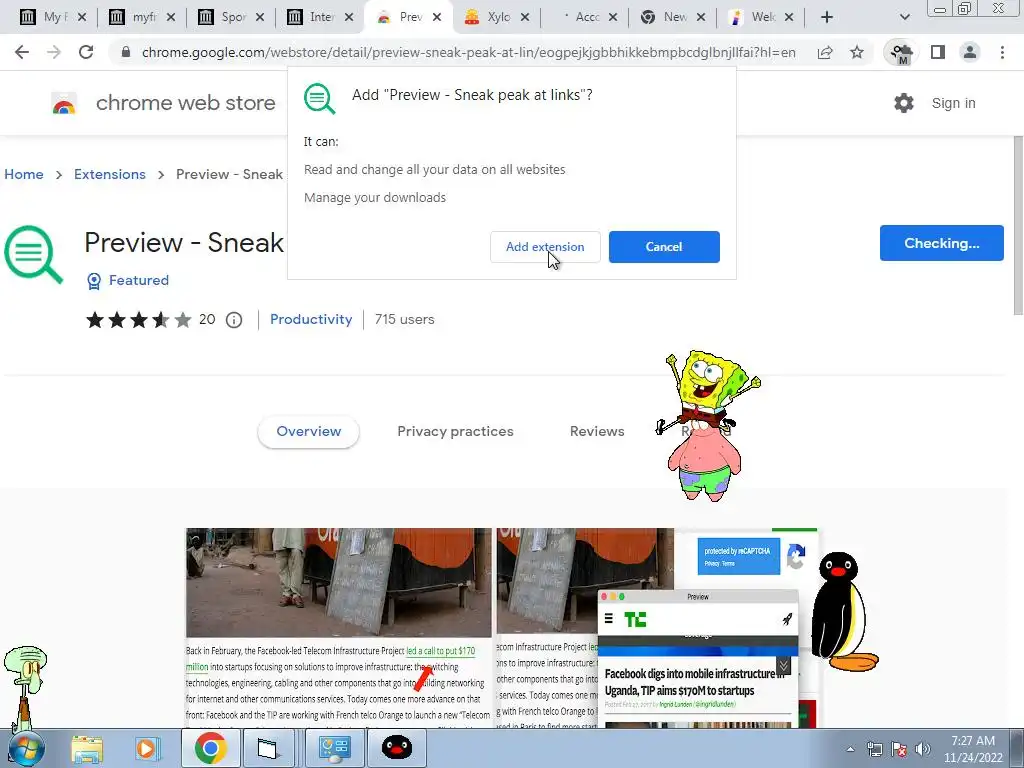Click the taskbar clock showing 7:27 AM
The width and height of the screenshot is (1024, 768).
pyautogui.click(x=972, y=749)
